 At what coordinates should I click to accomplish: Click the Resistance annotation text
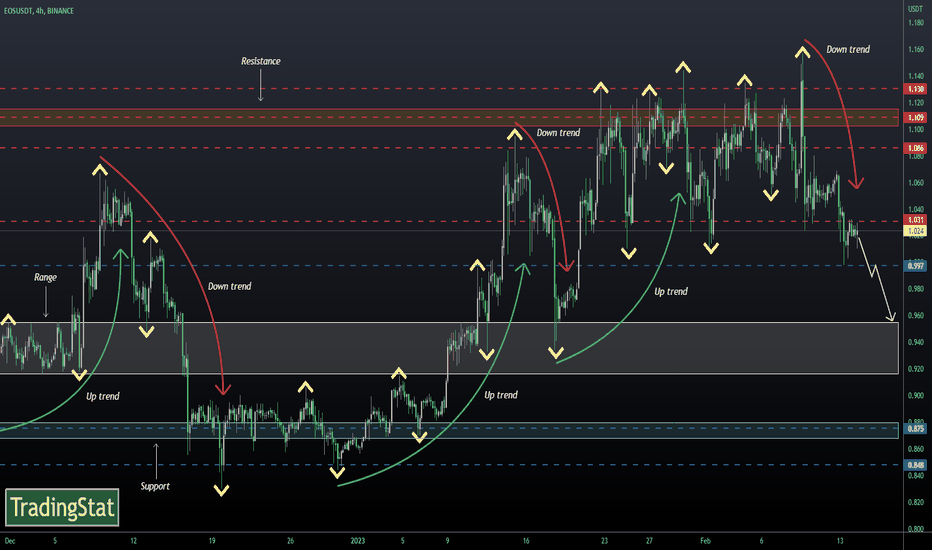[260, 61]
